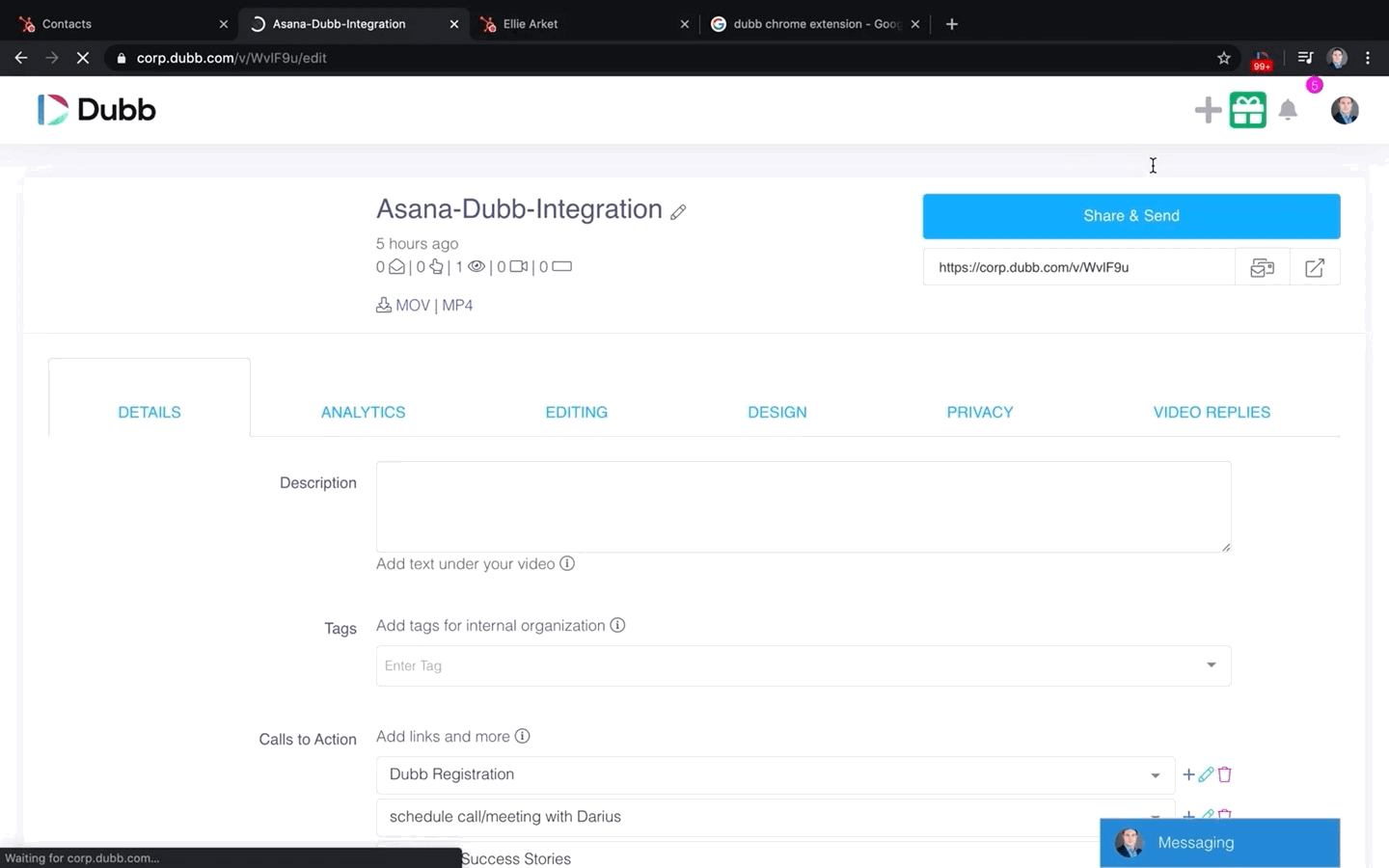Click the Asana-Dubb-Integration title text

pyautogui.click(x=519, y=209)
